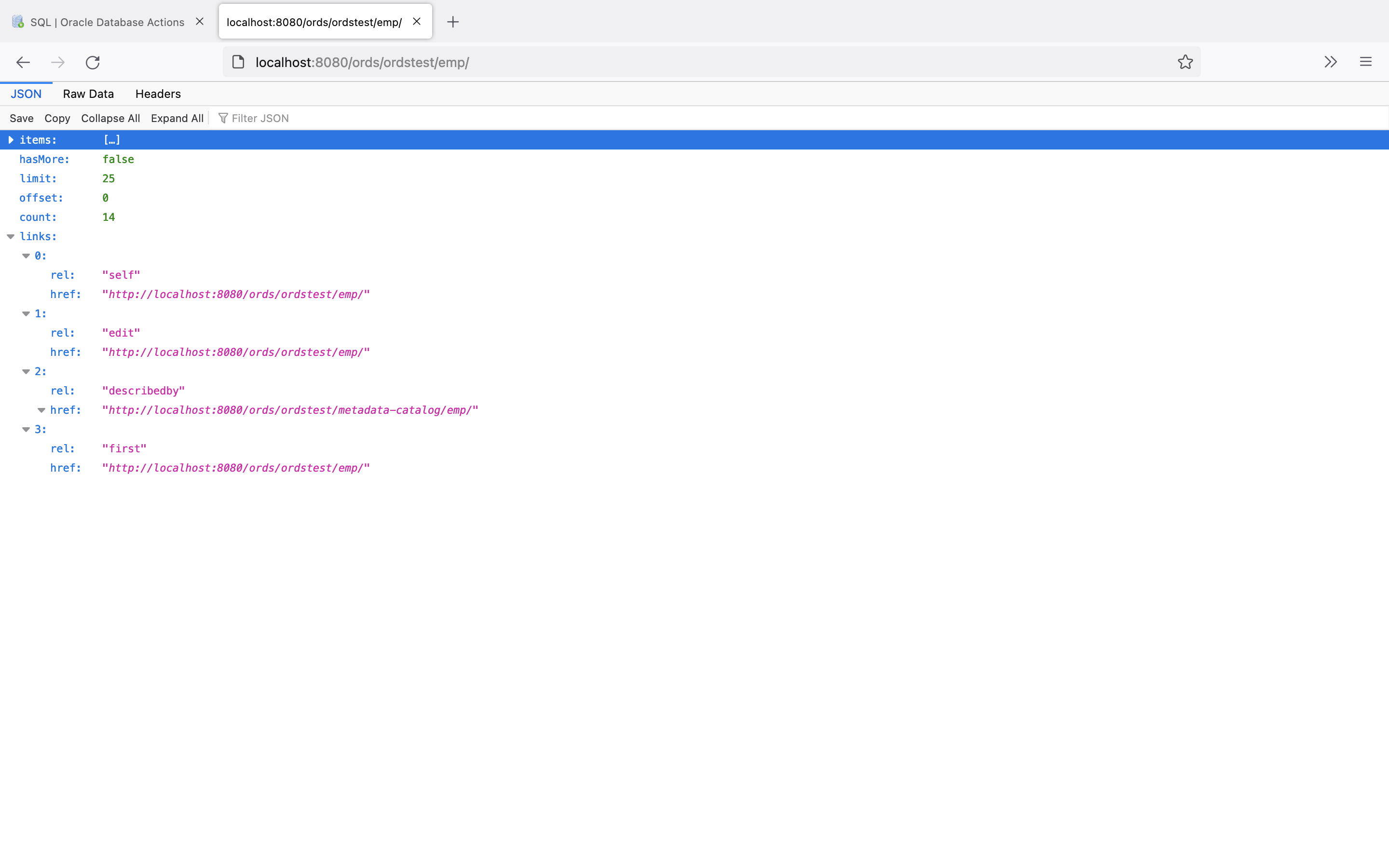The width and height of the screenshot is (1389, 868).
Task: Open a new browser tab
Action: click(x=453, y=22)
